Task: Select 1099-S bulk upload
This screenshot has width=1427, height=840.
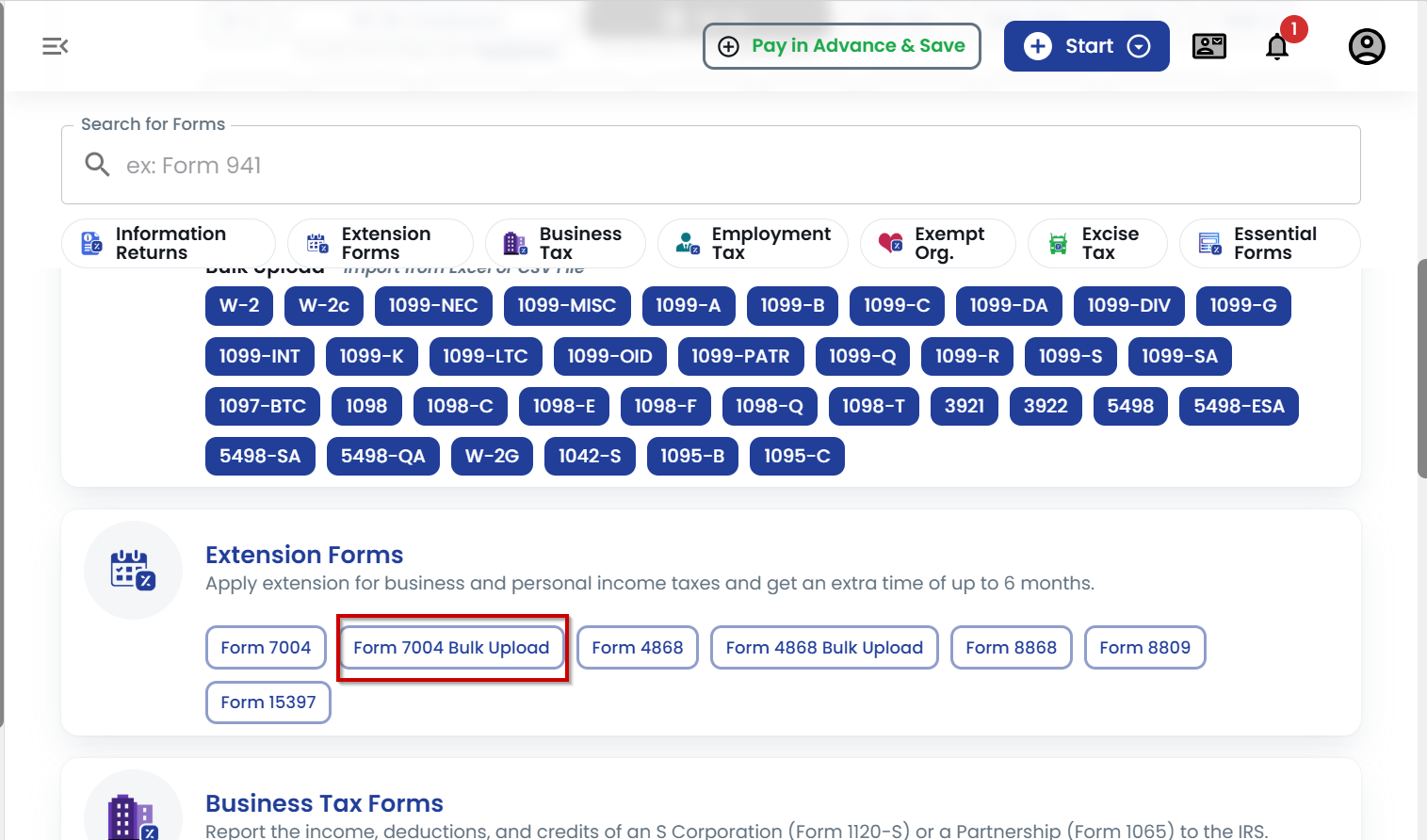Action: 1070,356
